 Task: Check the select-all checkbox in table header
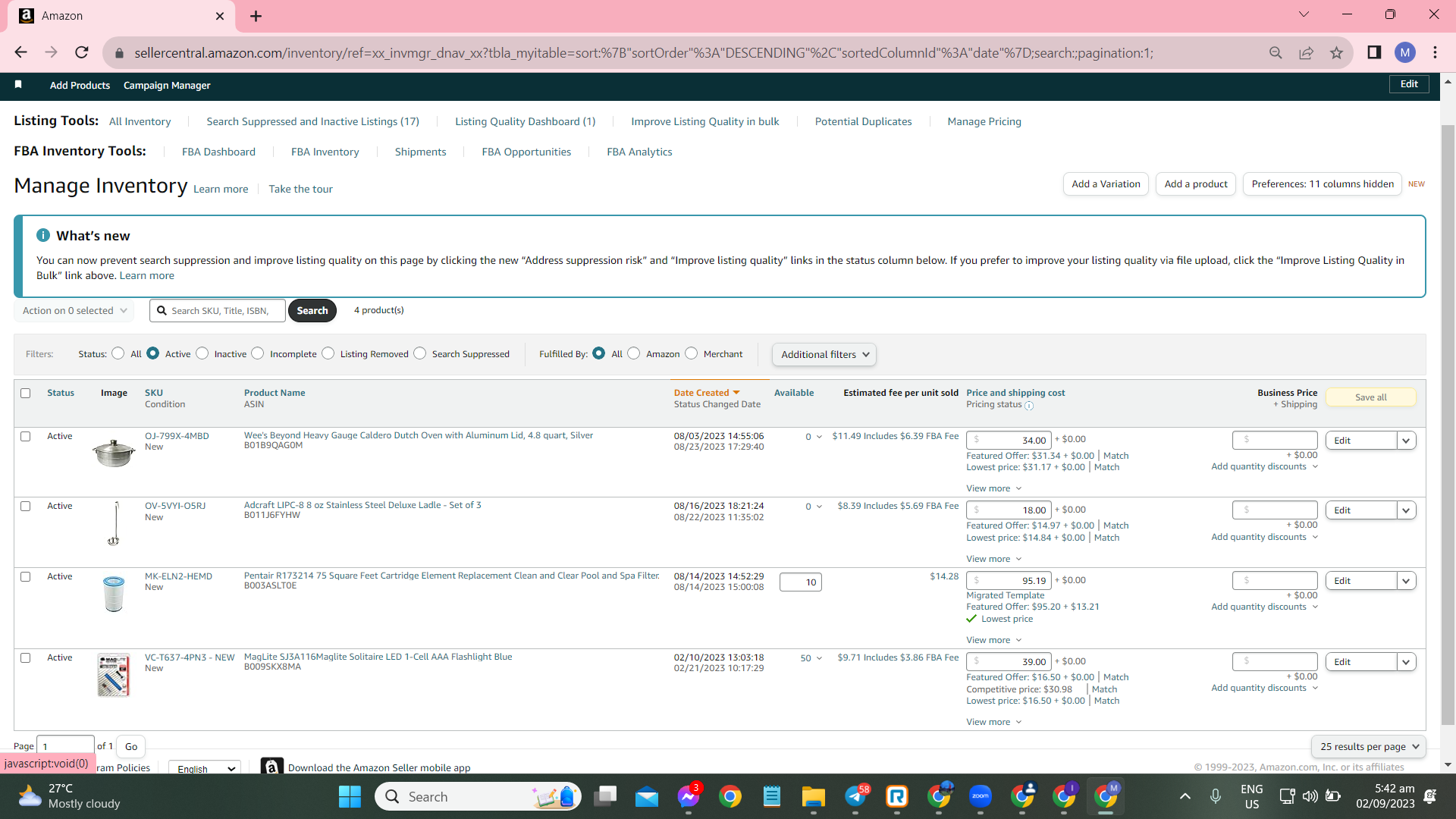(x=26, y=393)
